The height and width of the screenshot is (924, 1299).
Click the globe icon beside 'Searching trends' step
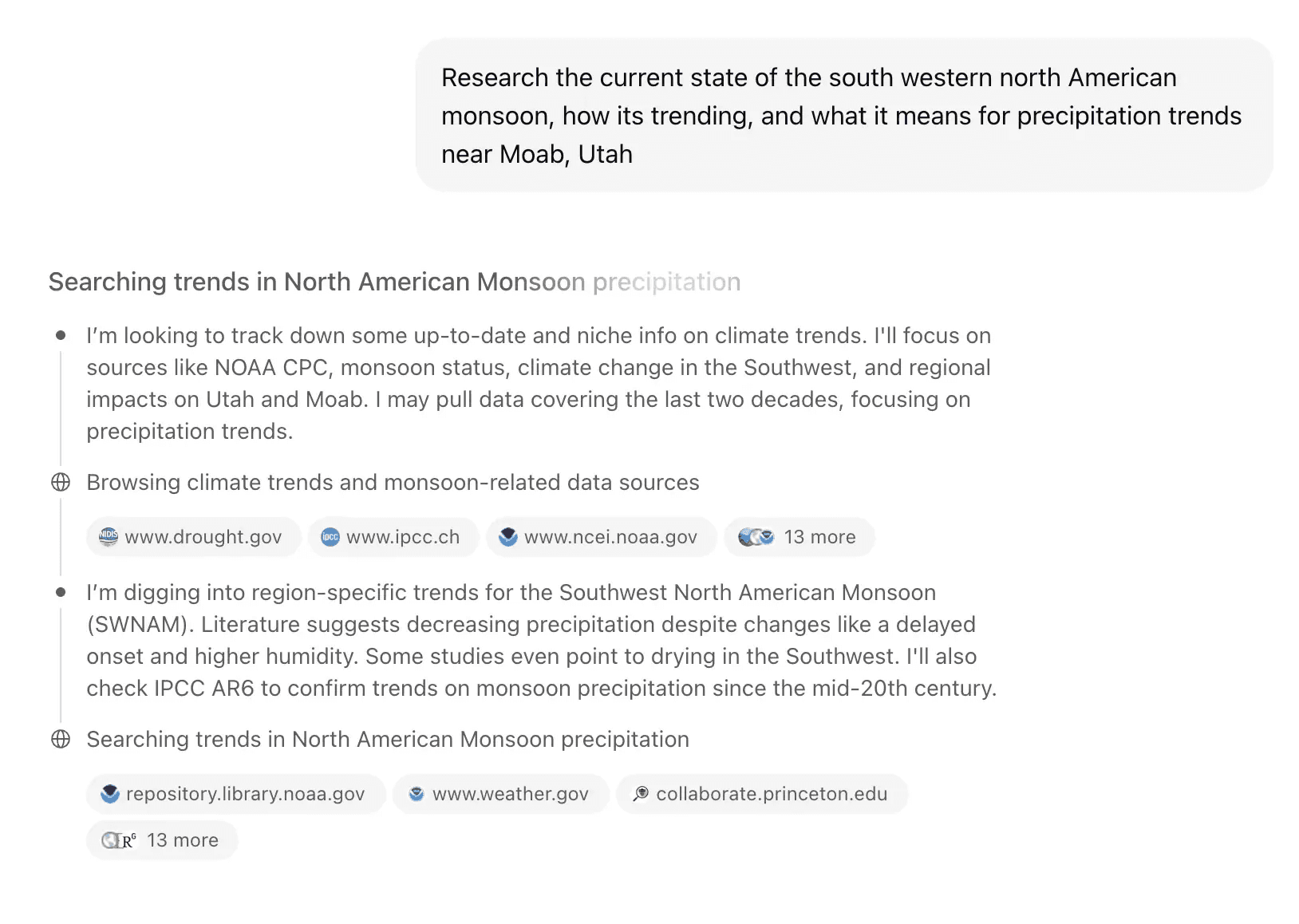coord(61,739)
